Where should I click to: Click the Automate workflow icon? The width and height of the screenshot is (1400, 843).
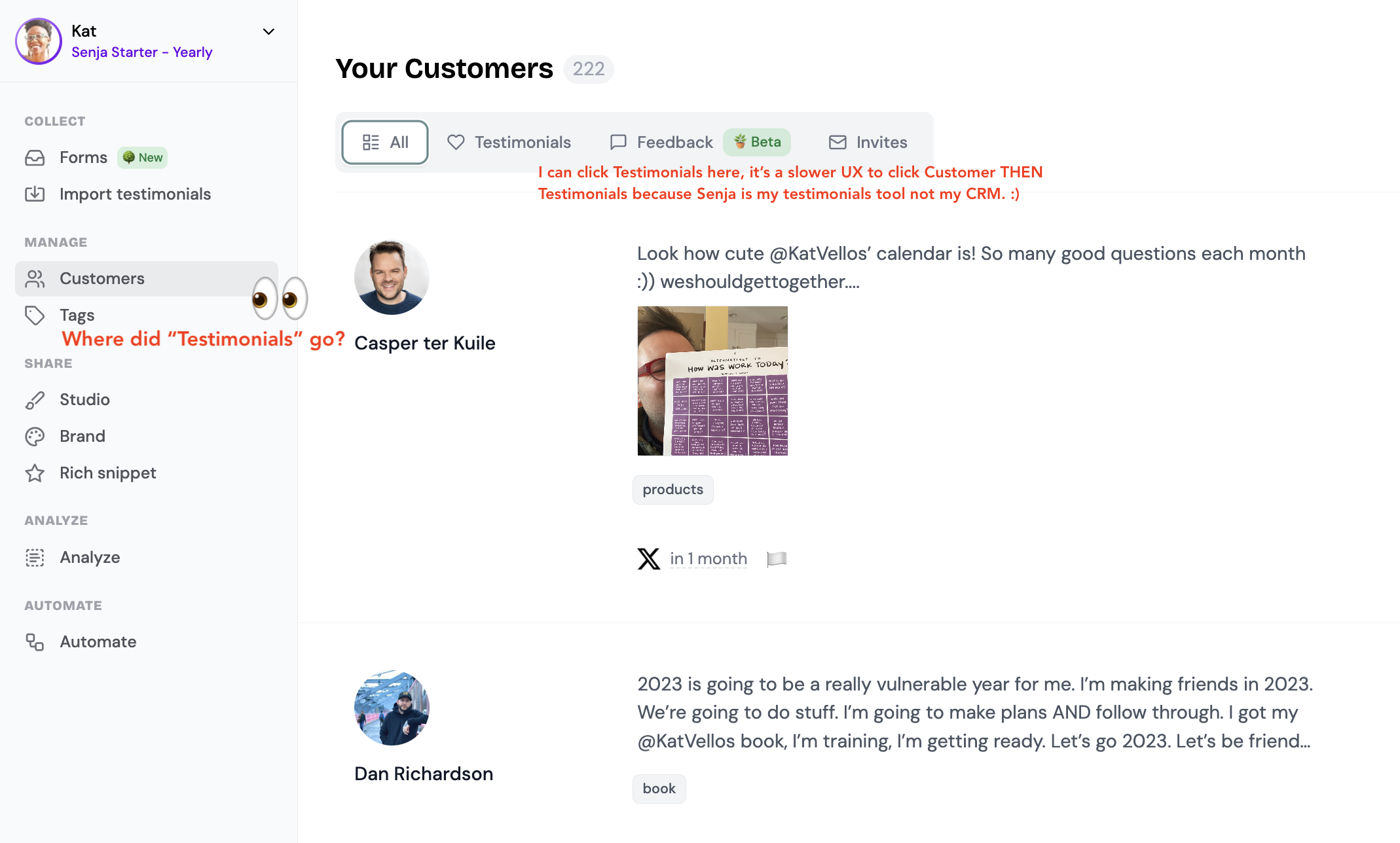(35, 642)
